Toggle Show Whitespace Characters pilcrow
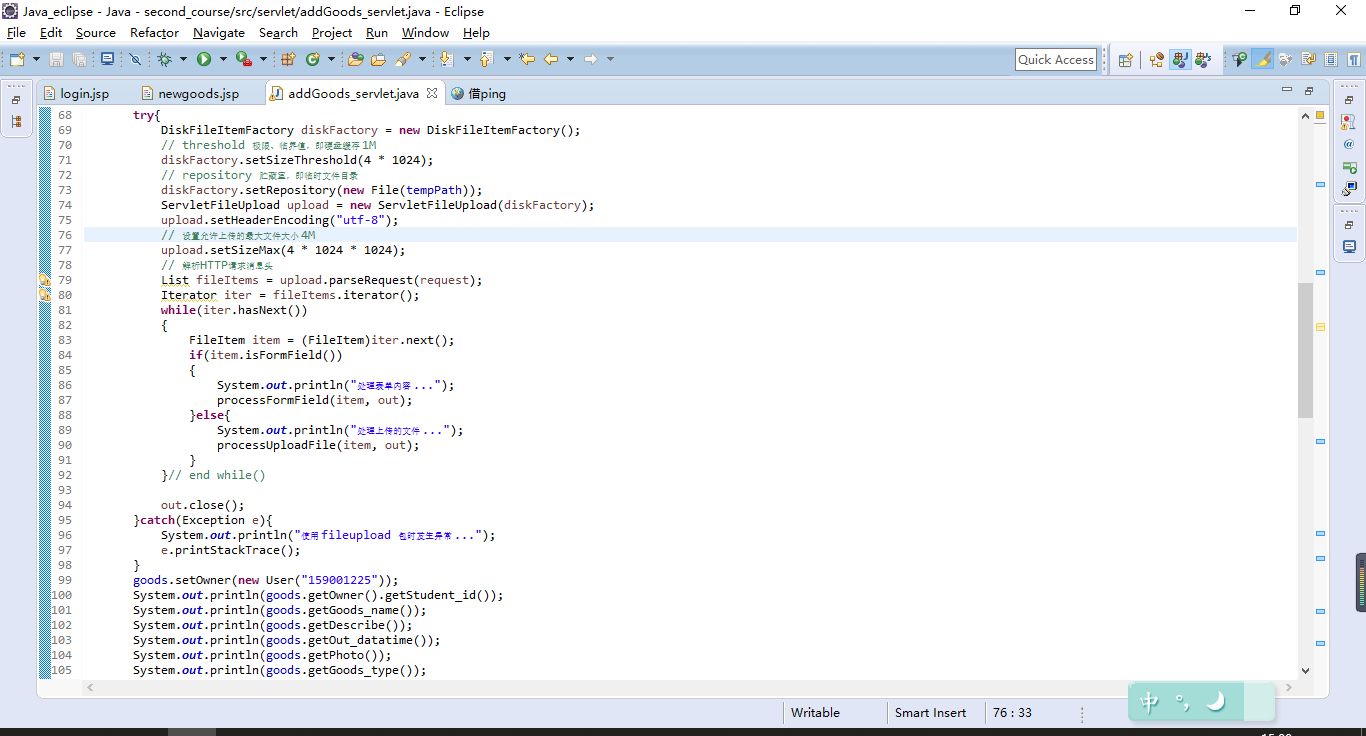The height and width of the screenshot is (736, 1366). pyautogui.click(x=1354, y=60)
